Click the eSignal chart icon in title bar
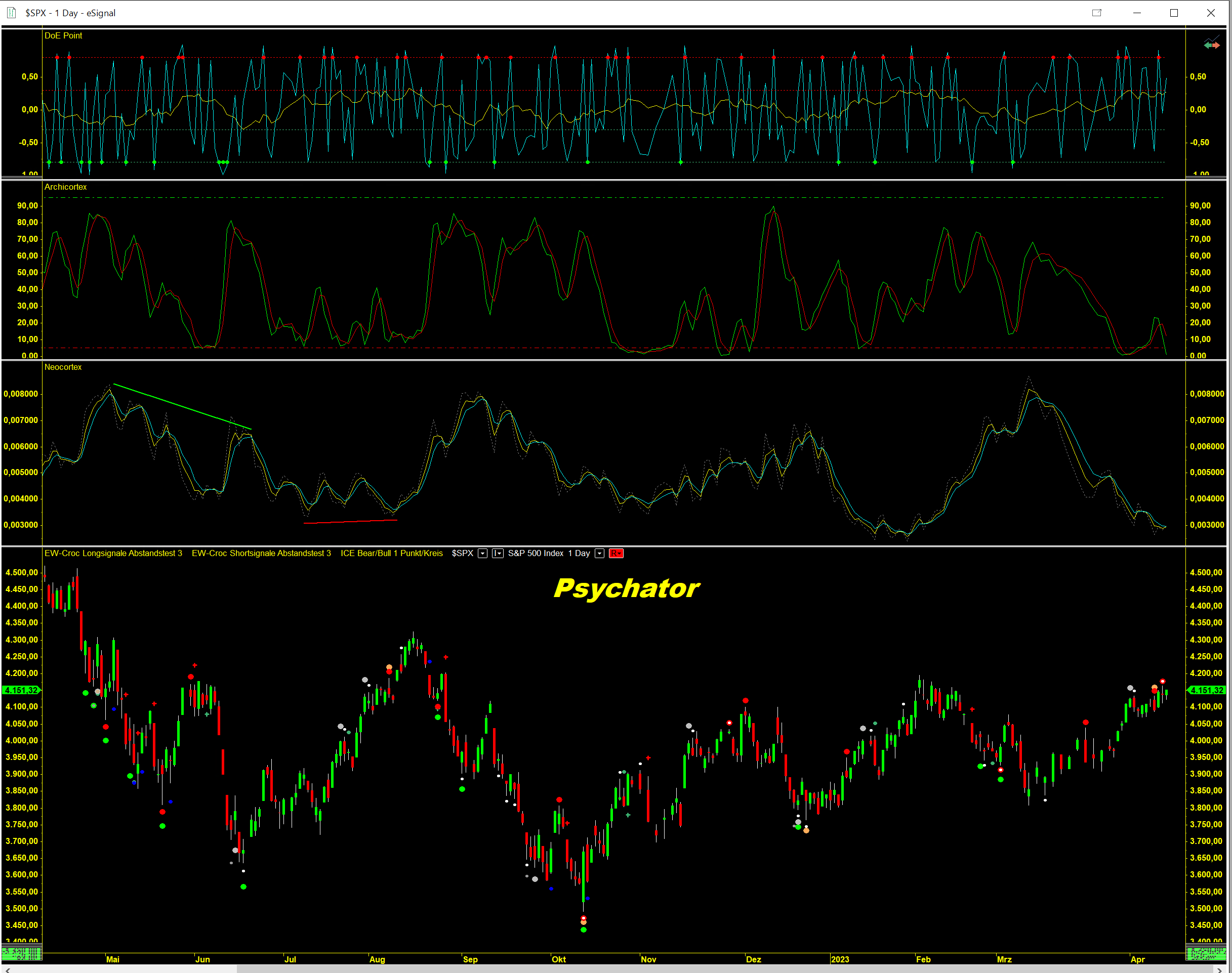Image resolution: width=1232 pixels, height=973 pixels. coord(11,13)
